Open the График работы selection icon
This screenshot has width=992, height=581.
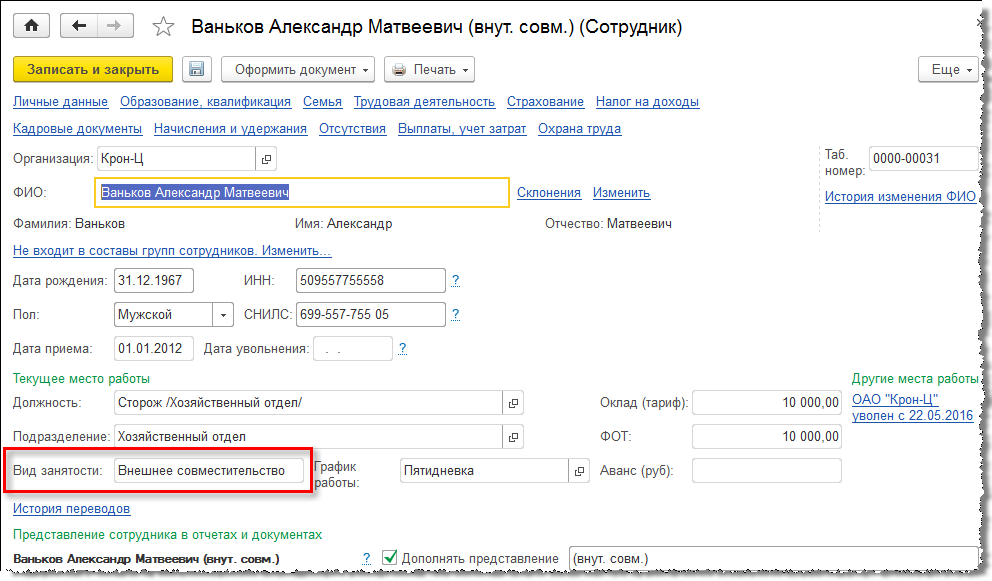tap(580, 471)
